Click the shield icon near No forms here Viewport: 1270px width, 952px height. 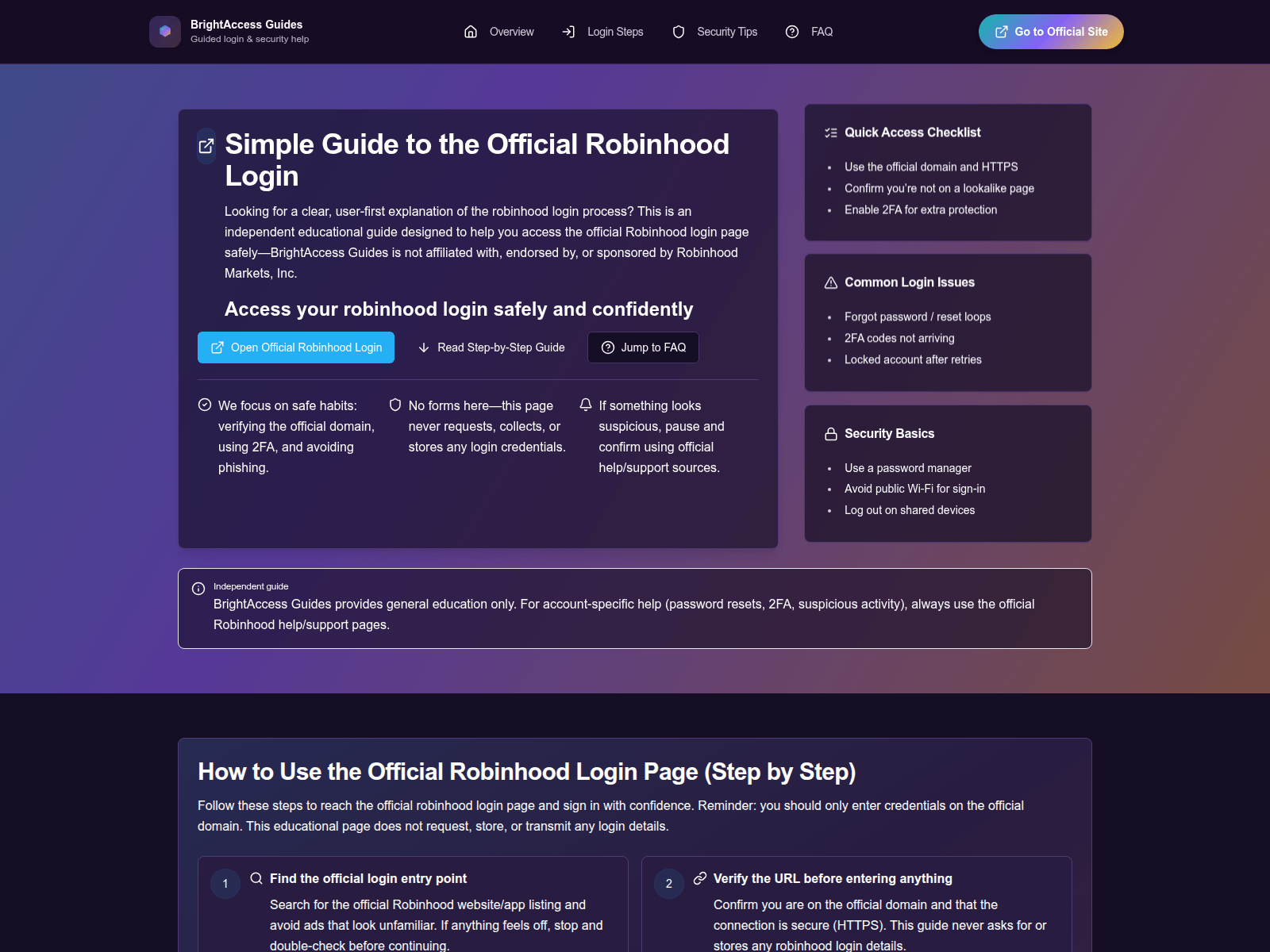(395, 405)
